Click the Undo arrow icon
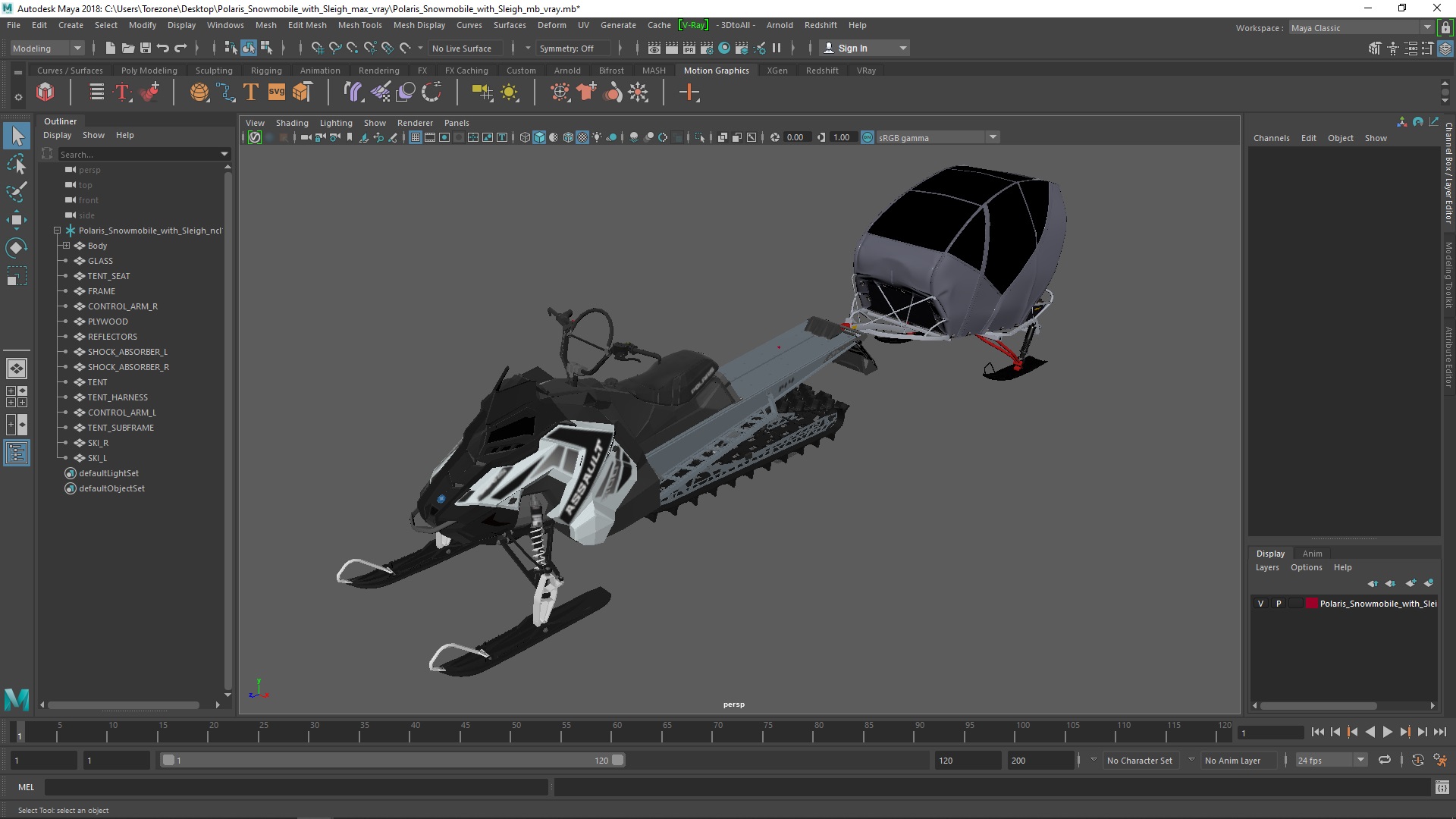The height and width of the screenshot is (819, 1456). 163,48
